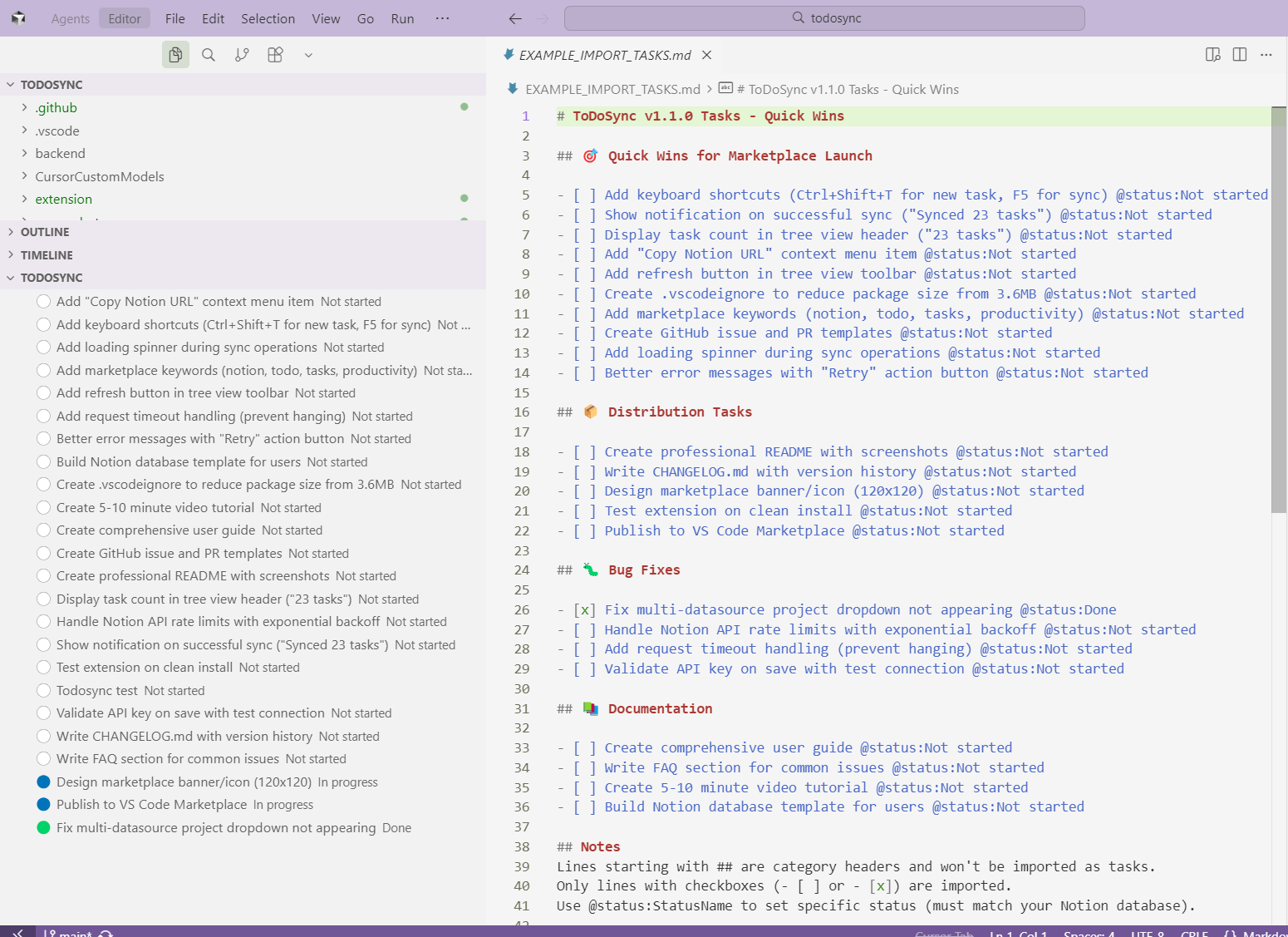Toggle done circle for 'Fix multi-datasource project dropdown'
The height and width of the screenshot is (937, 1288).
44,828
